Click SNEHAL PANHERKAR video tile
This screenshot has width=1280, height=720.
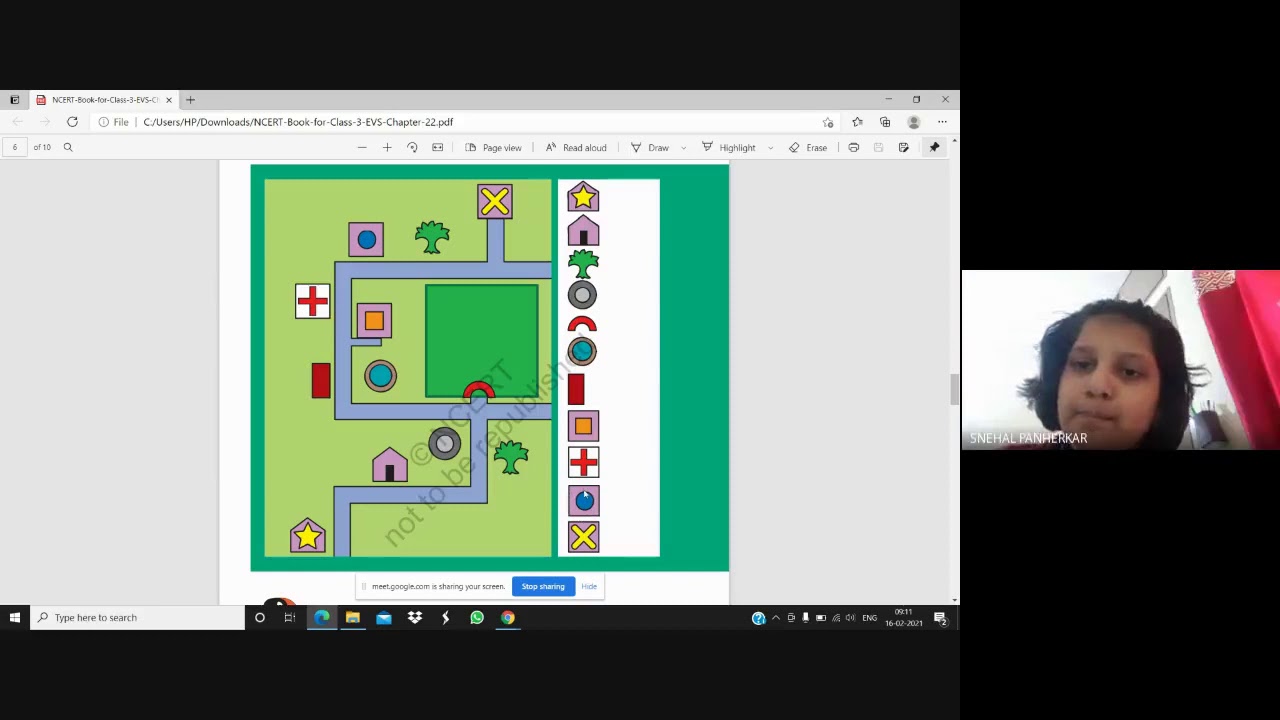[1120, 360]
